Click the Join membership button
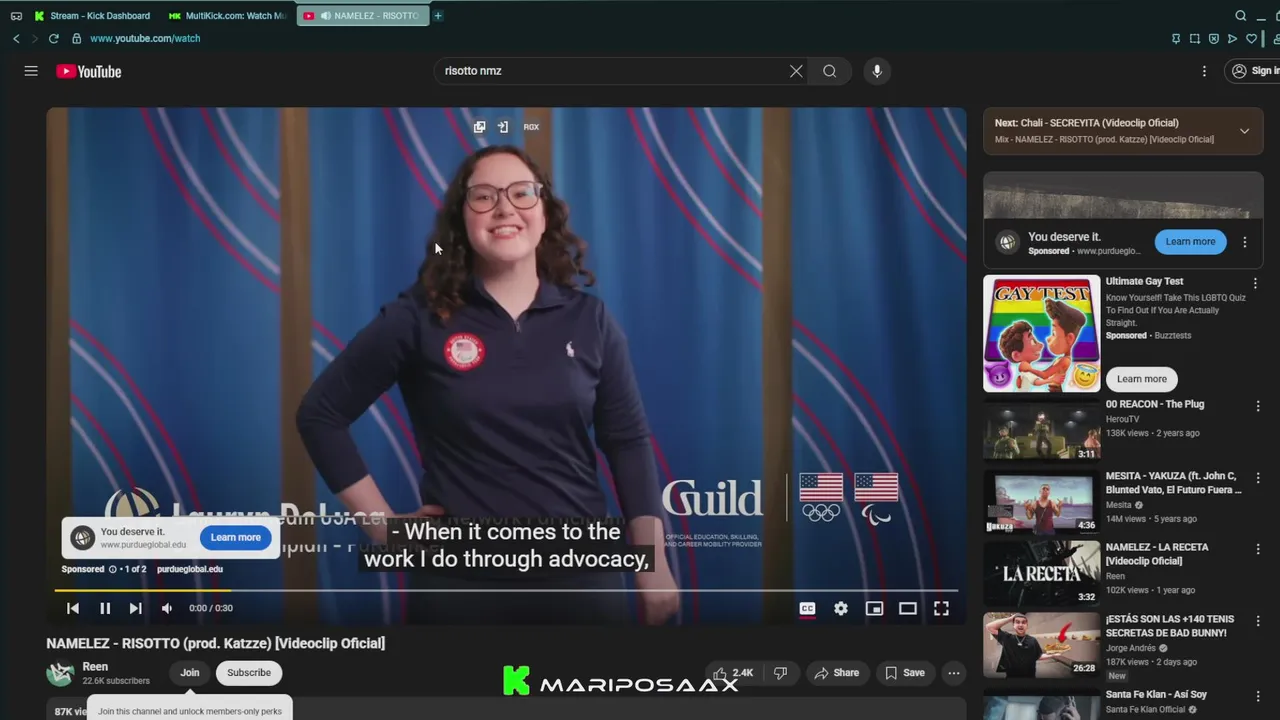1280x720 pixels. (x=190, y=673)
